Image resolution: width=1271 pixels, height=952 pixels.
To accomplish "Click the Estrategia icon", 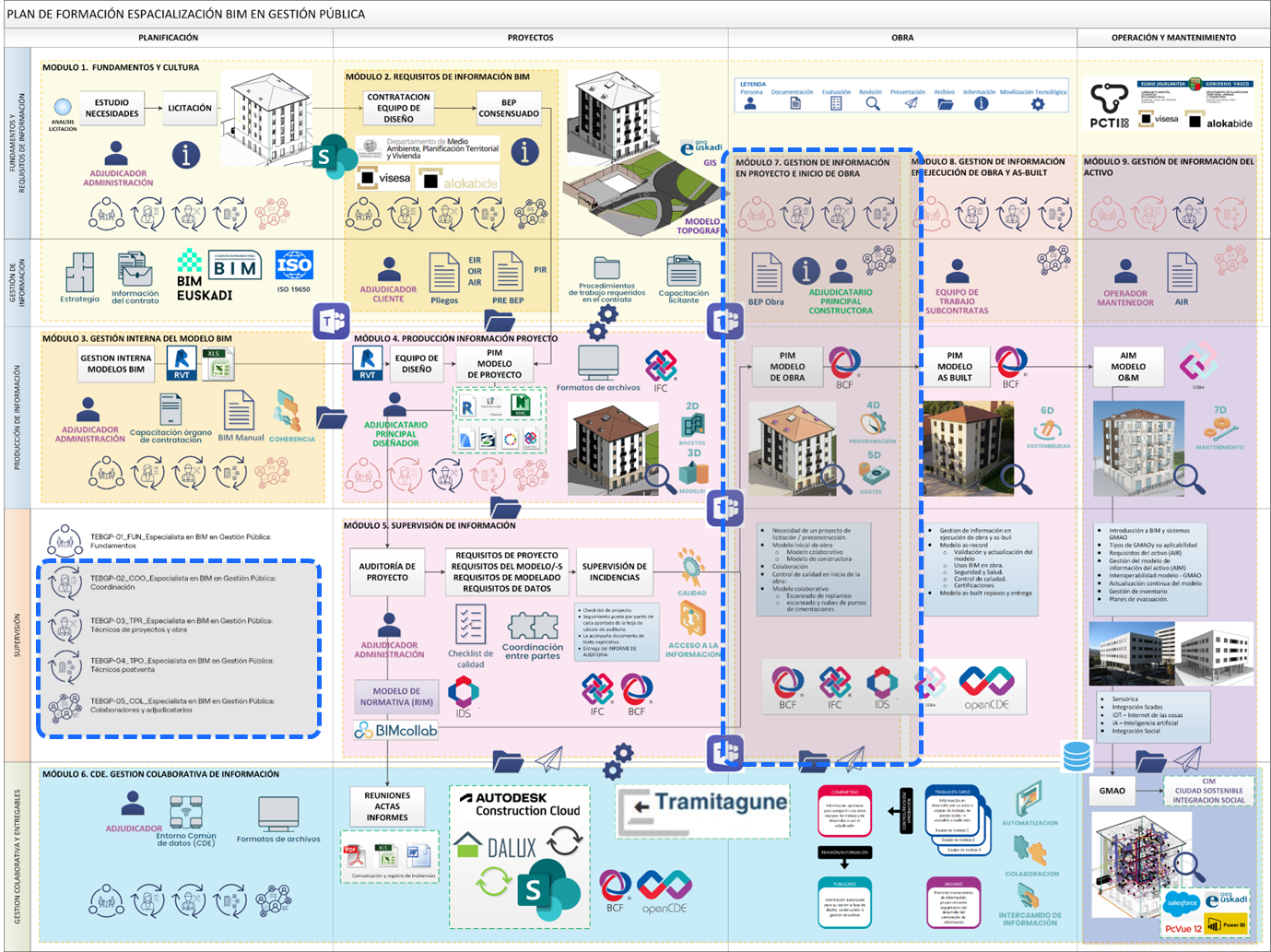I will pos(79,273).
